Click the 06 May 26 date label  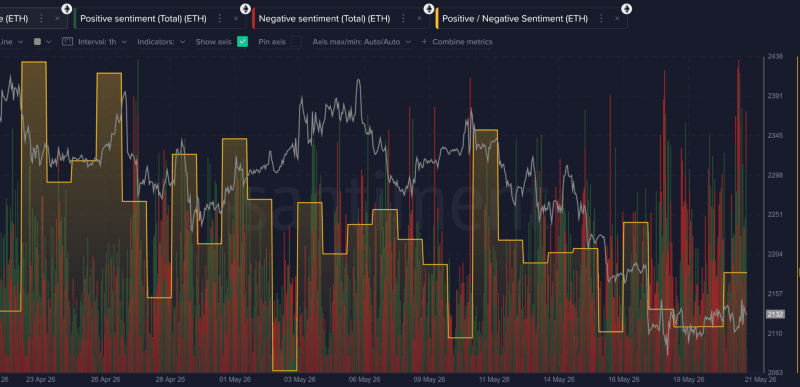(x=364, y=380)
